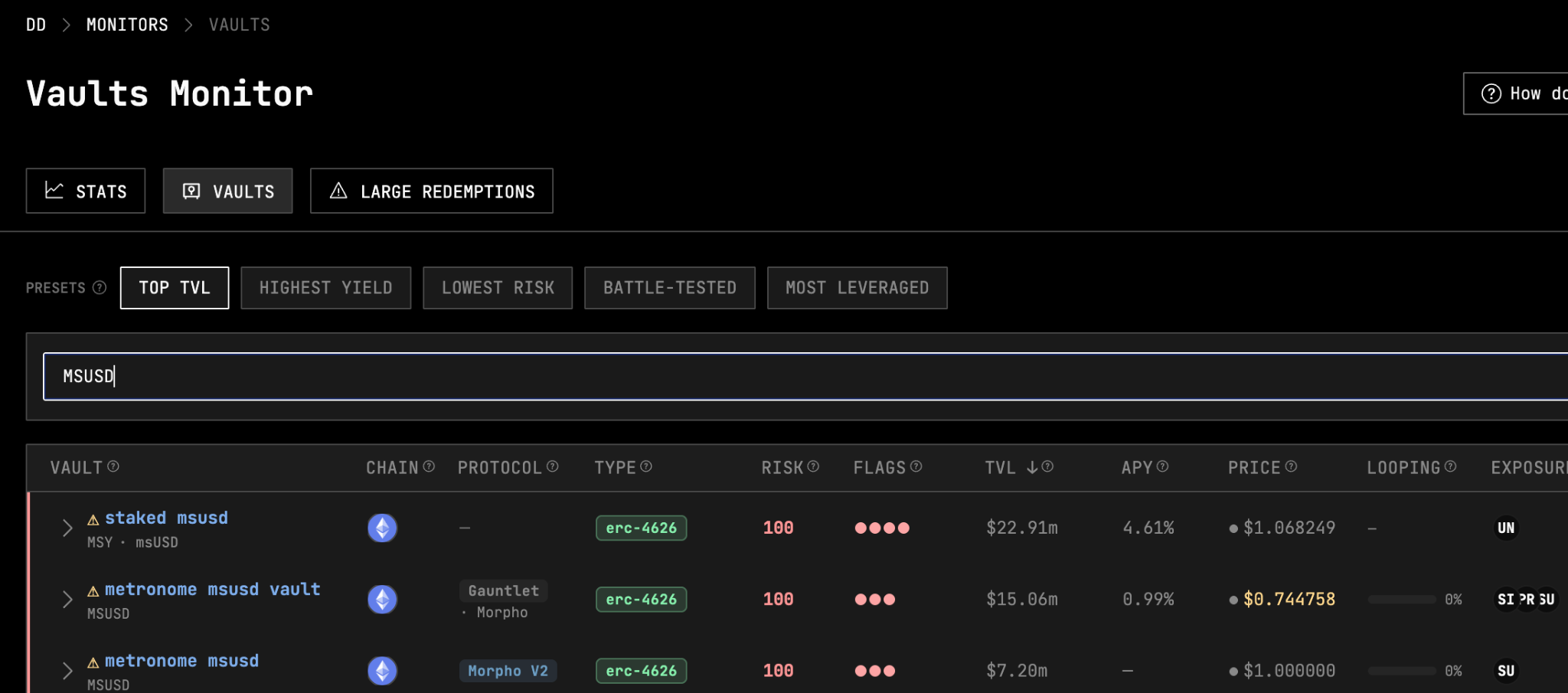Click the Gauntlet protocol tag

point(504,590)
